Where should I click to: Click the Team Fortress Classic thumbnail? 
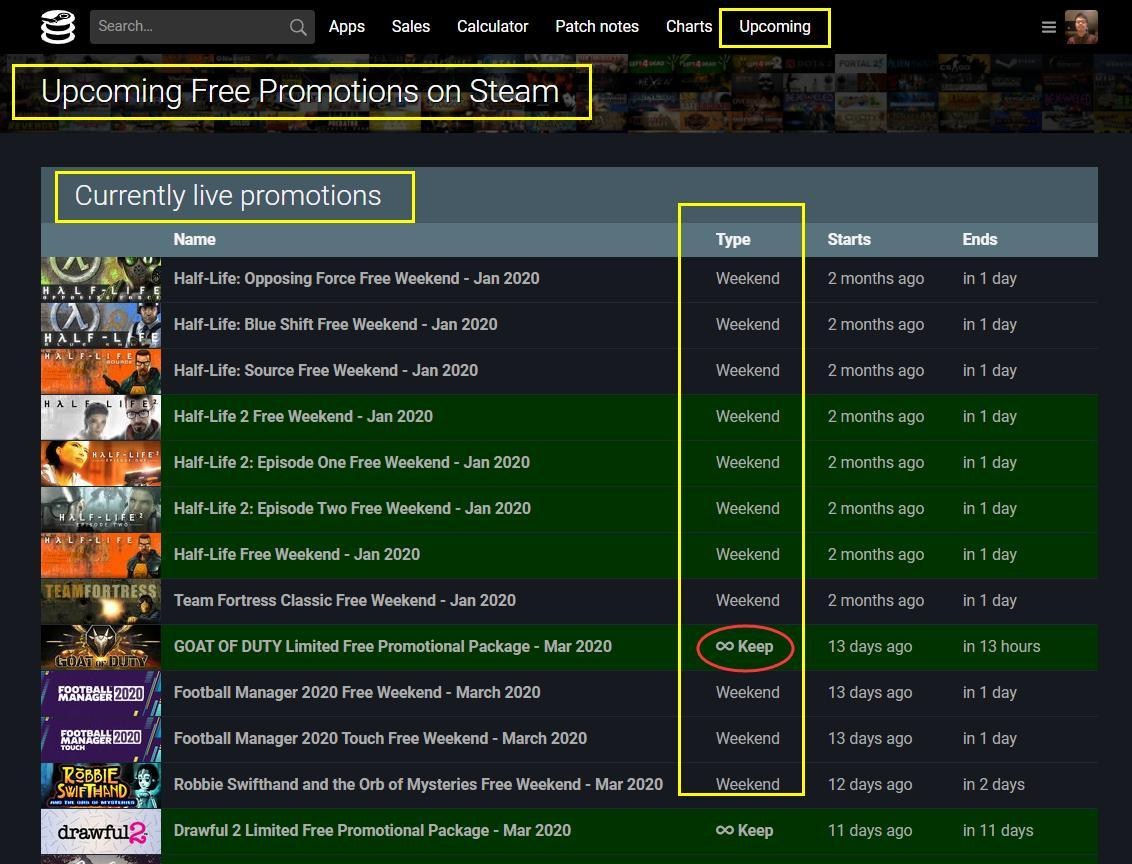(x=101, y=601)
